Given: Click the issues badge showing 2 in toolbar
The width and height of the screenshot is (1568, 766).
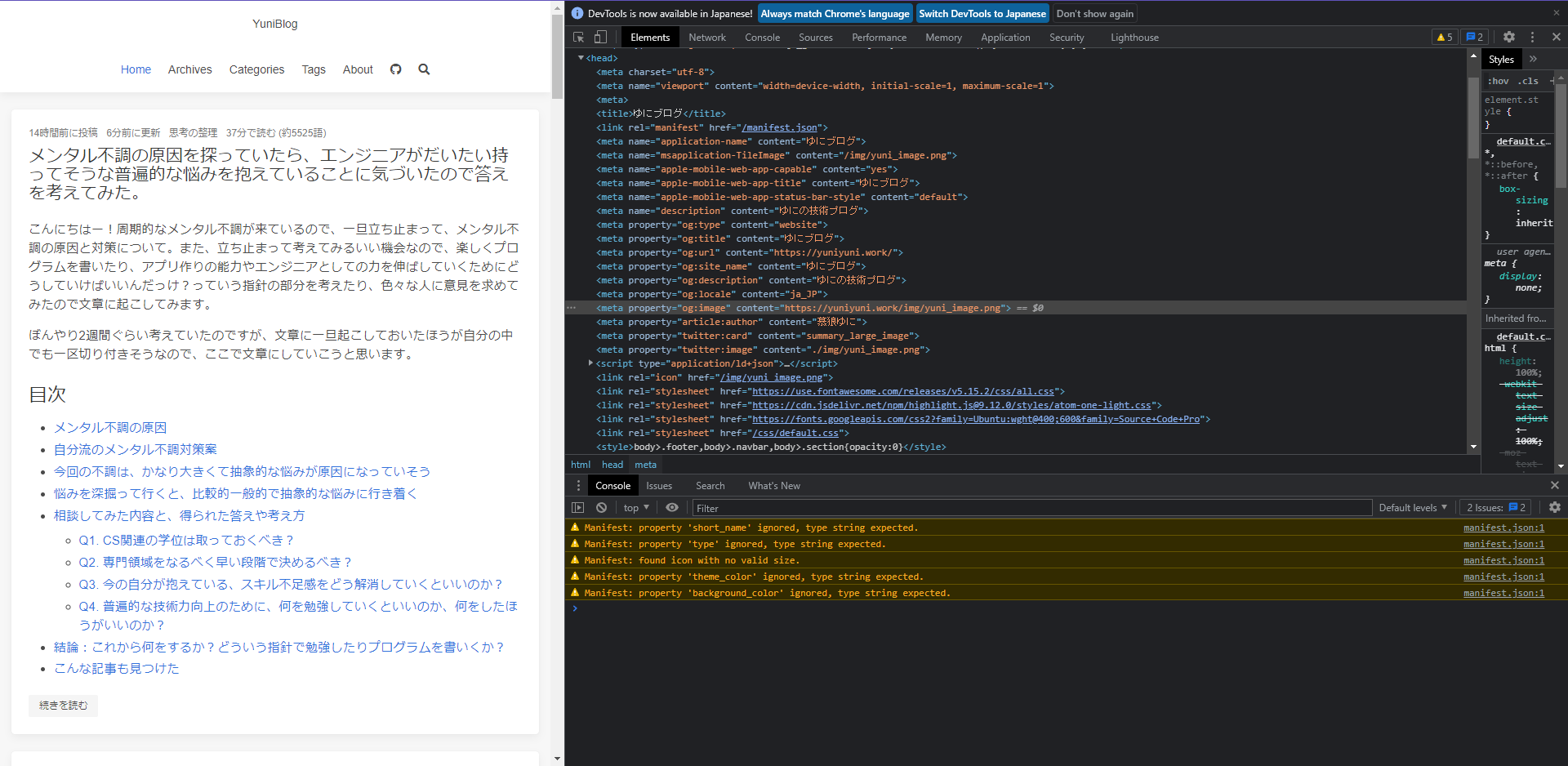Looking at the screenshot, I should tap(1475, 37).
